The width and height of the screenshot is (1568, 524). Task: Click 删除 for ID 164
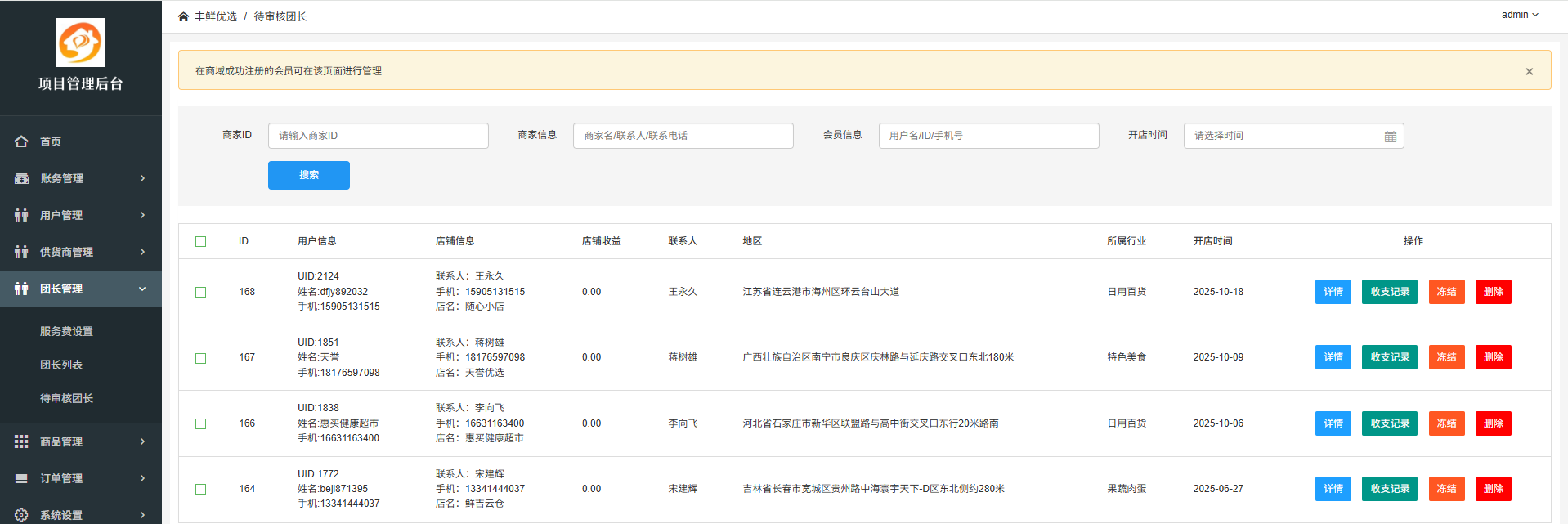pyautogui.click(x=1494, y=489)
